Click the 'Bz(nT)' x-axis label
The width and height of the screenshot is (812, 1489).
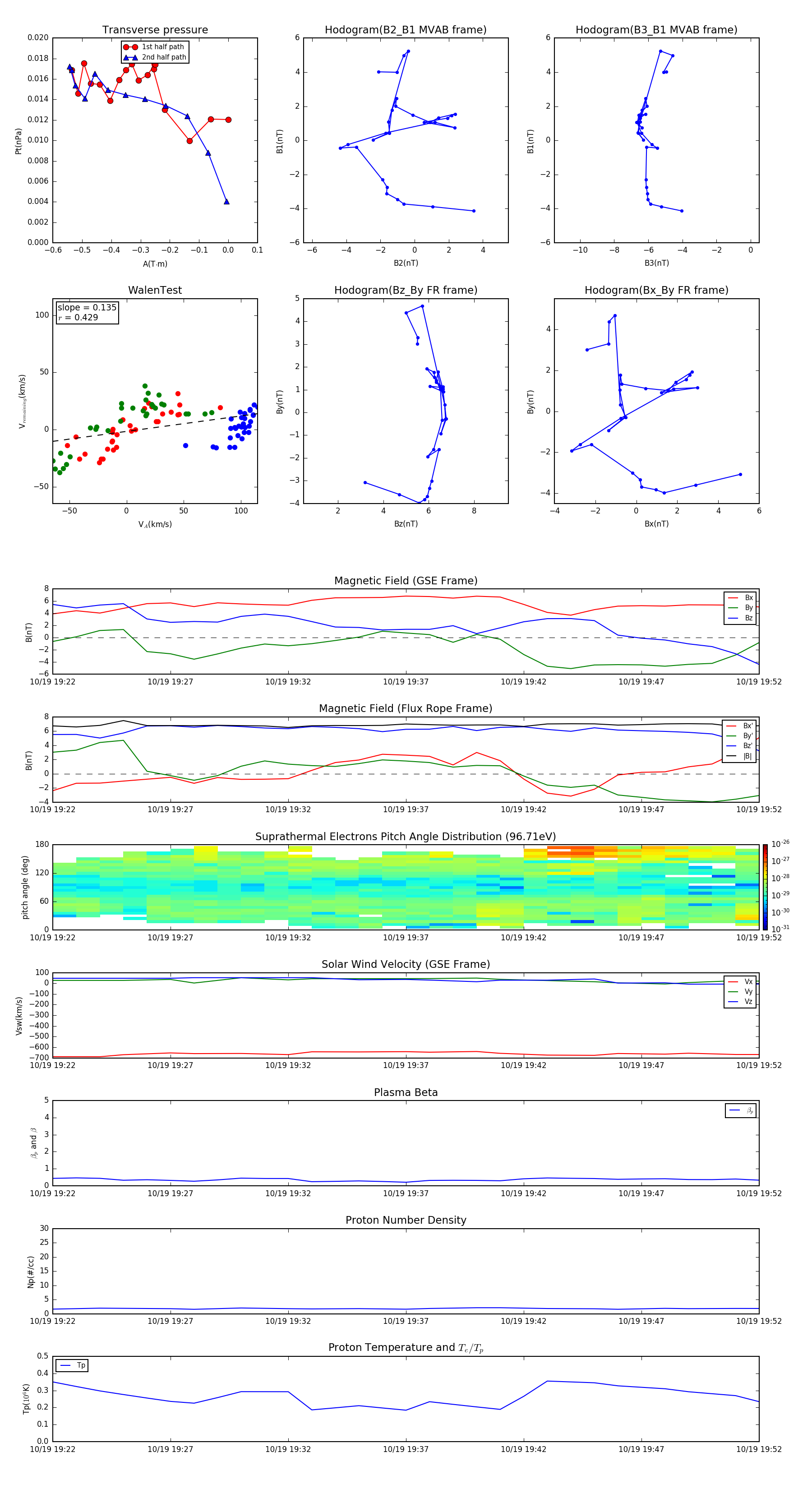click(406, 524)
